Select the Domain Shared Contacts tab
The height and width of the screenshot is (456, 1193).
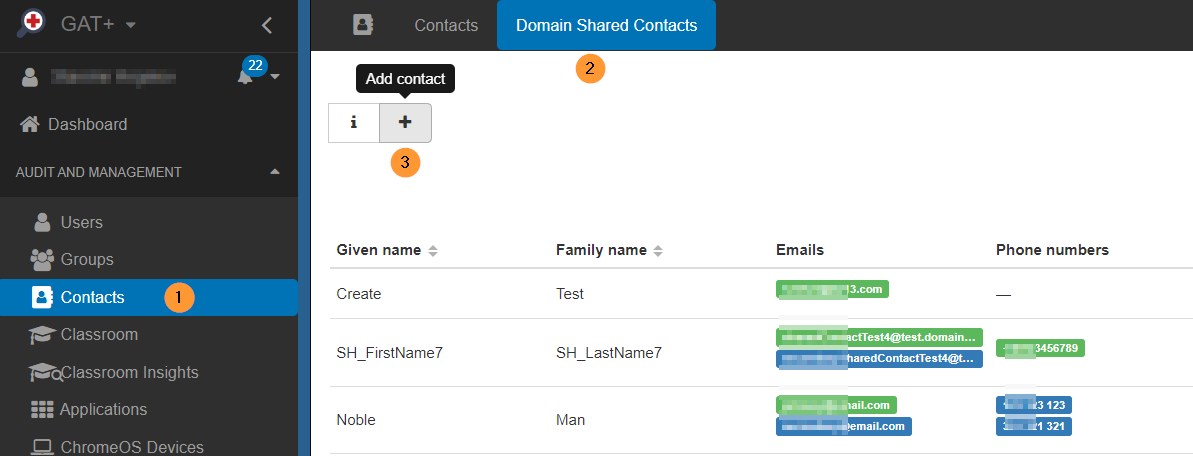pos(606,26)
